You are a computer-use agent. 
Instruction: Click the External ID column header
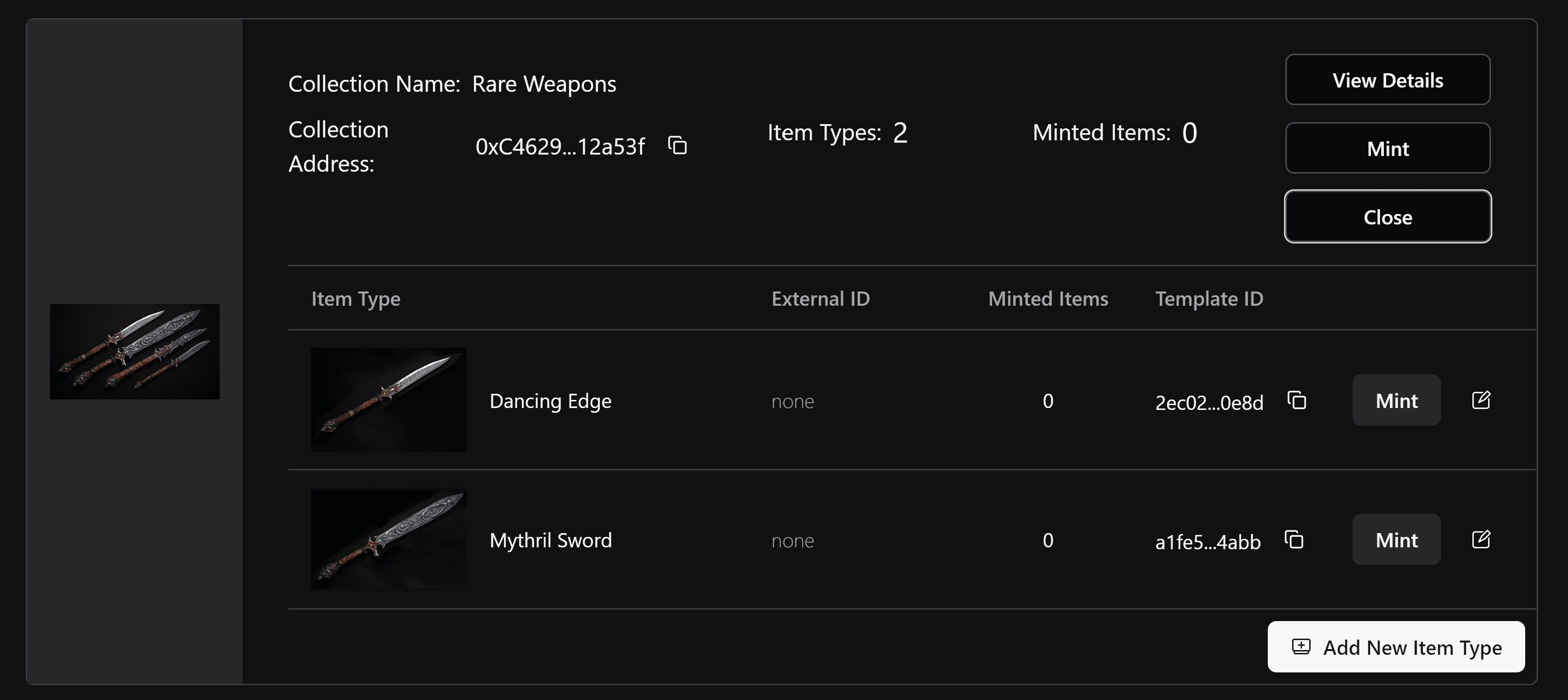pos(820,299)
